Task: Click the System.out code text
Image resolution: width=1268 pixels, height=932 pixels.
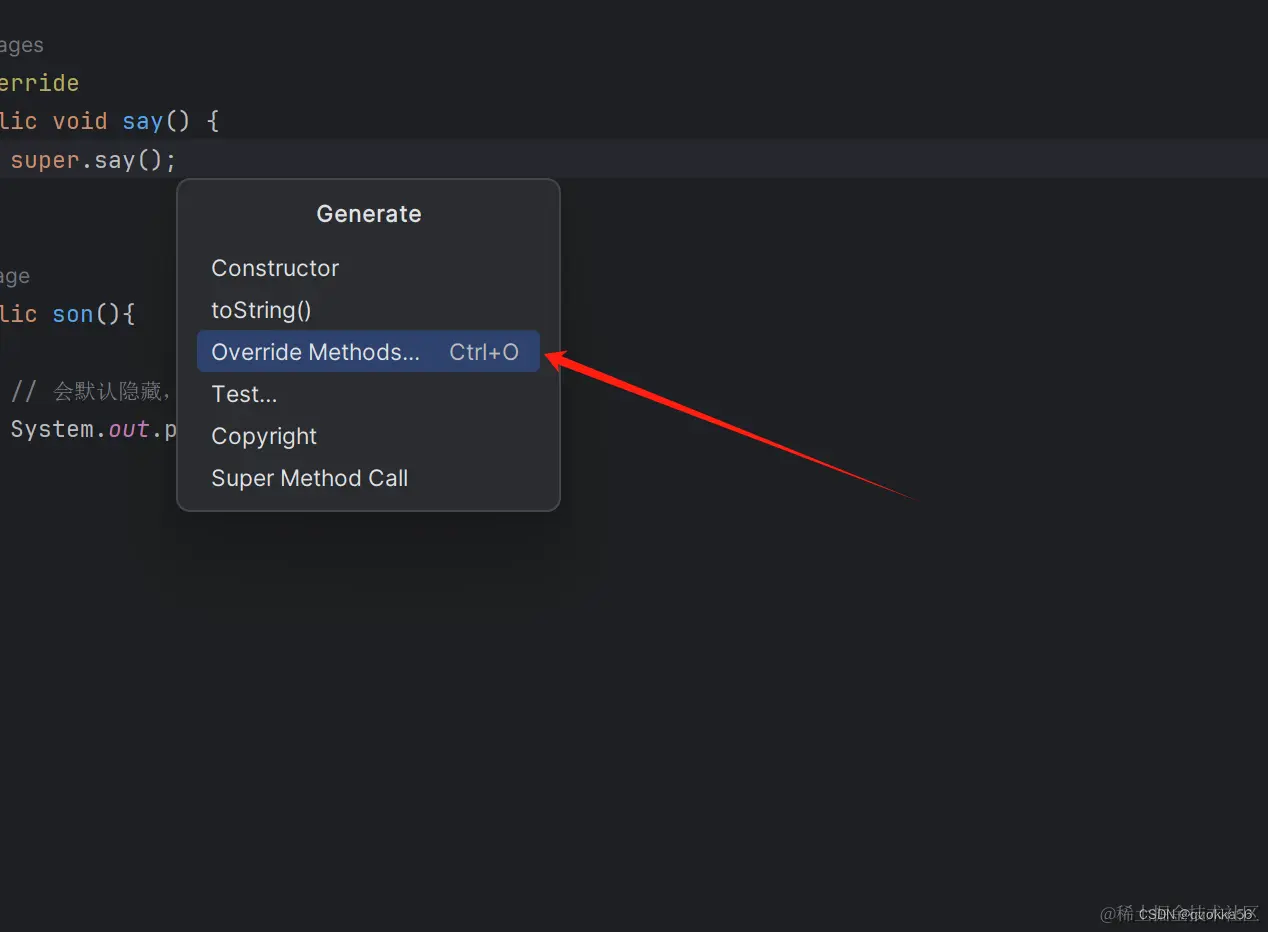Action: (x=80, y=429)
